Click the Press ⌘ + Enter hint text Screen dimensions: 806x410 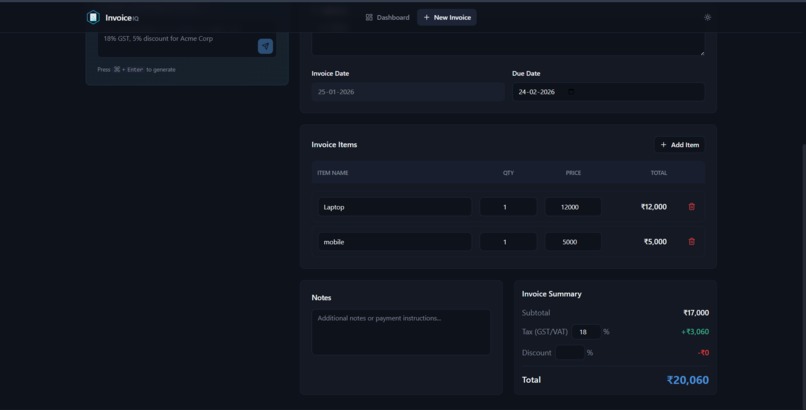click(136, 69)
